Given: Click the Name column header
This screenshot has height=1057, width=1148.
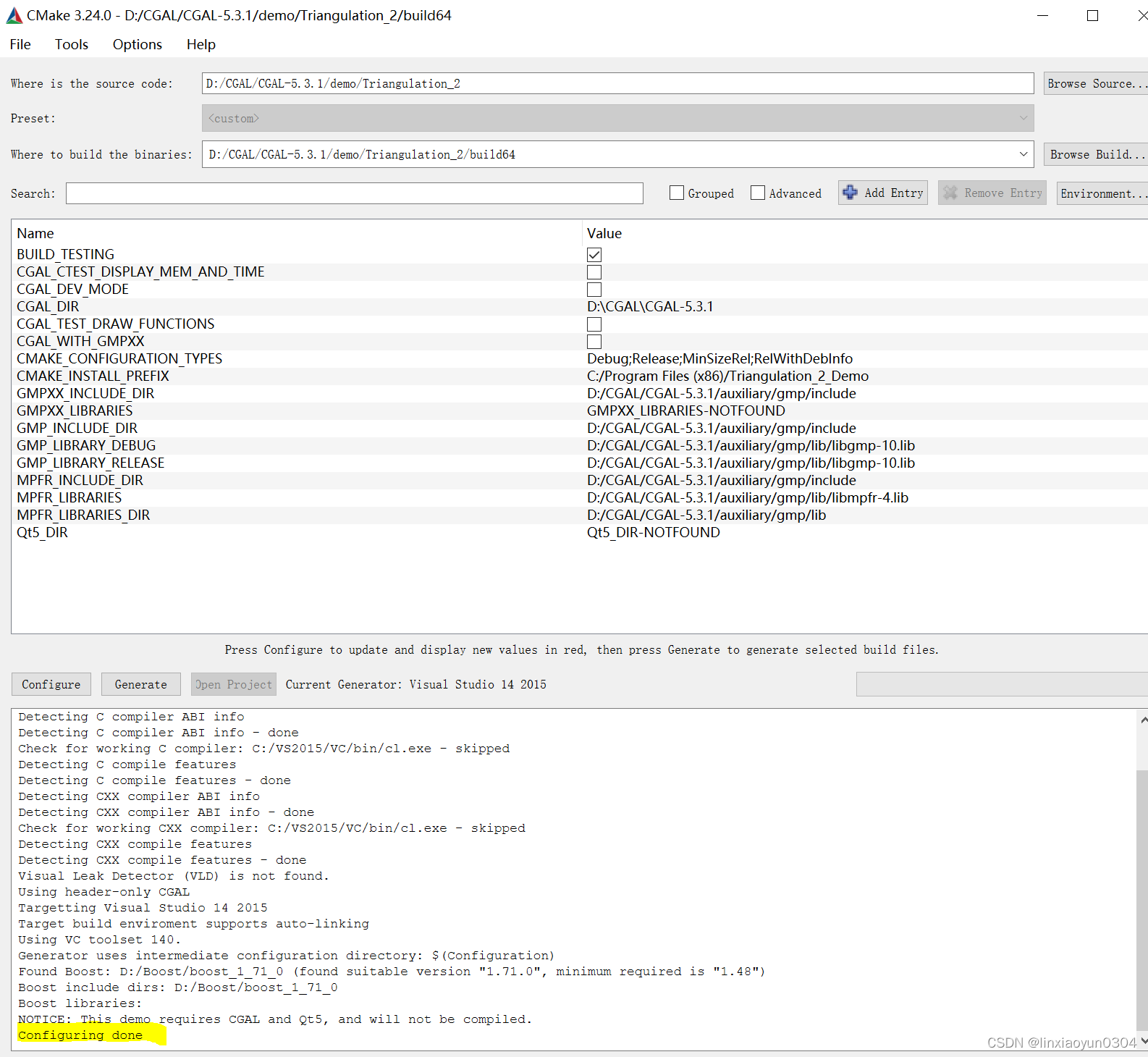Looking at the screenshot, I should point(35,233).
